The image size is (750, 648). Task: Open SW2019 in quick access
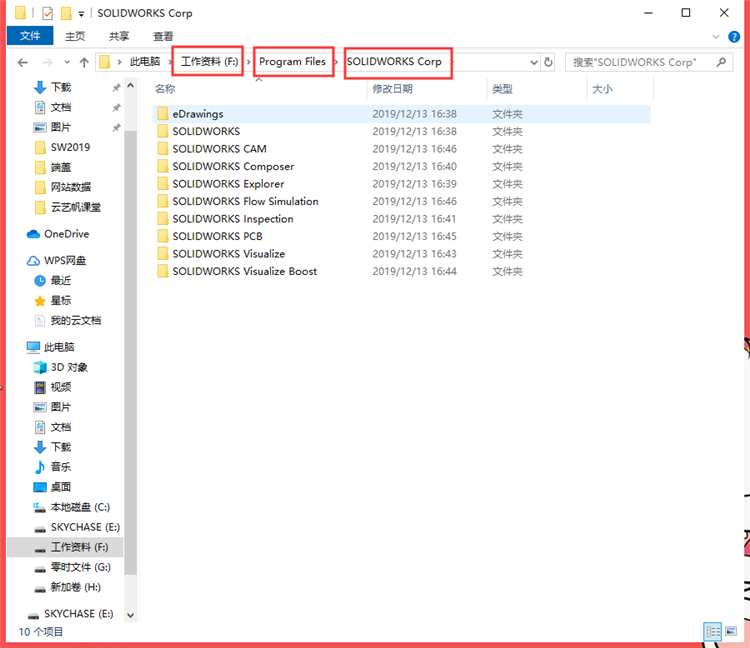coord(63,147)
